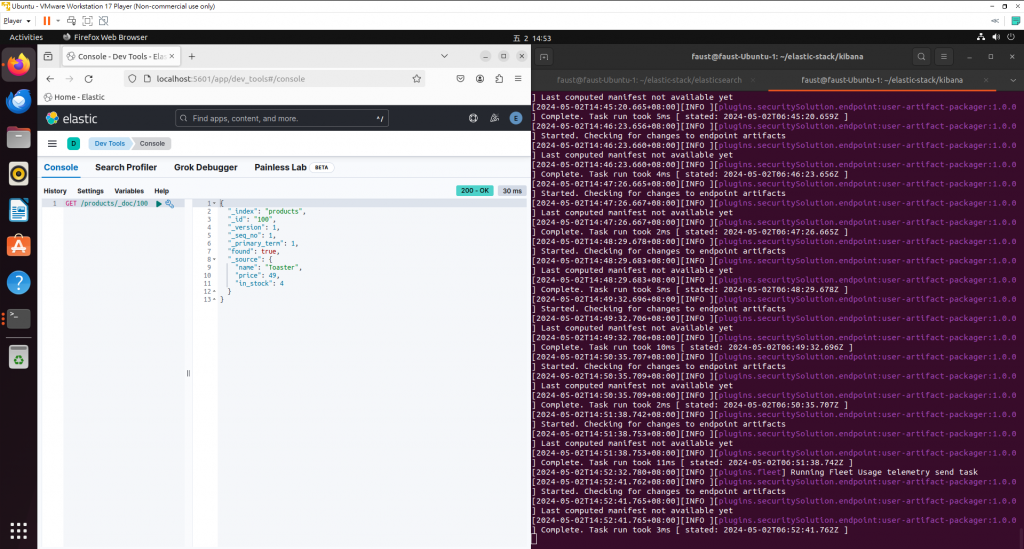Click the terminal search icon
1024x549 pixels.
(921, 57)
